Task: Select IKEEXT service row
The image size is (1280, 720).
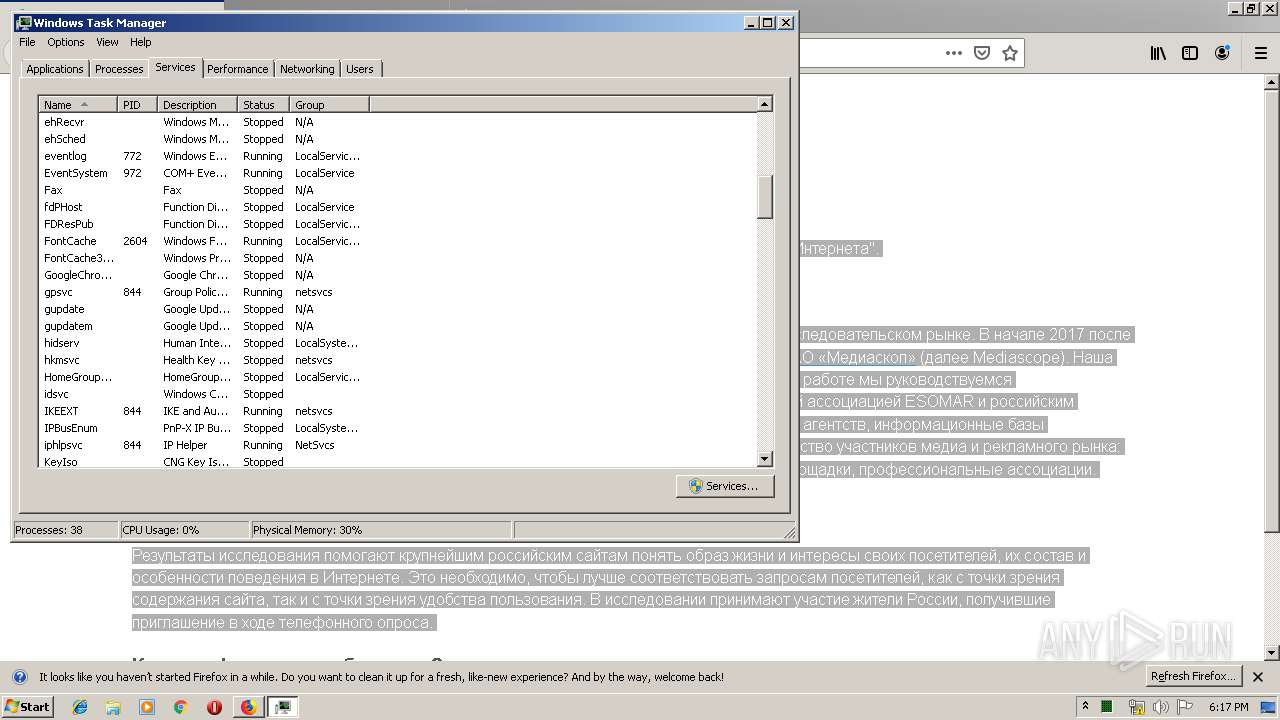Action: click(x=398, y=411)
